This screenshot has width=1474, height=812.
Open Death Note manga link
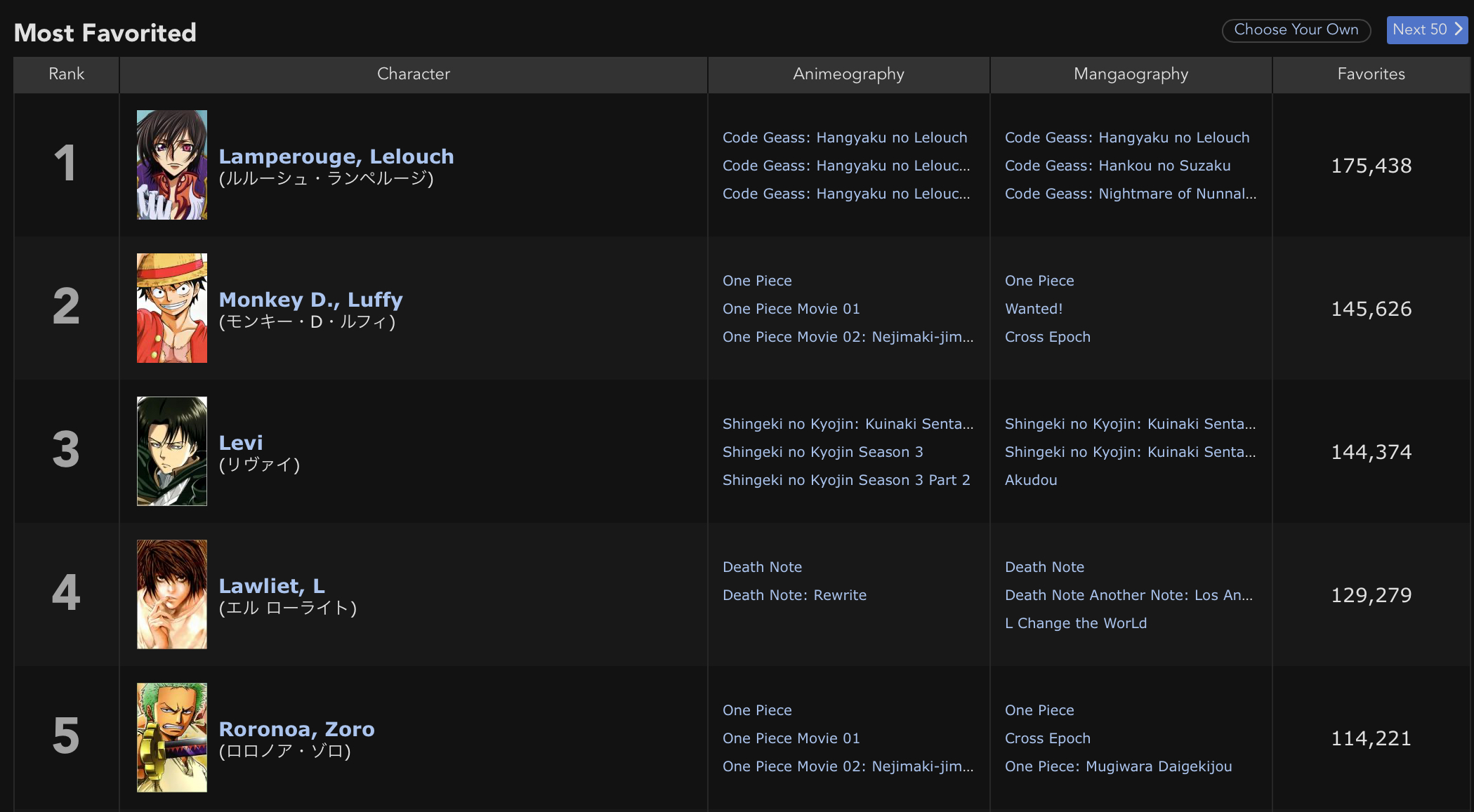[1044, 567]
